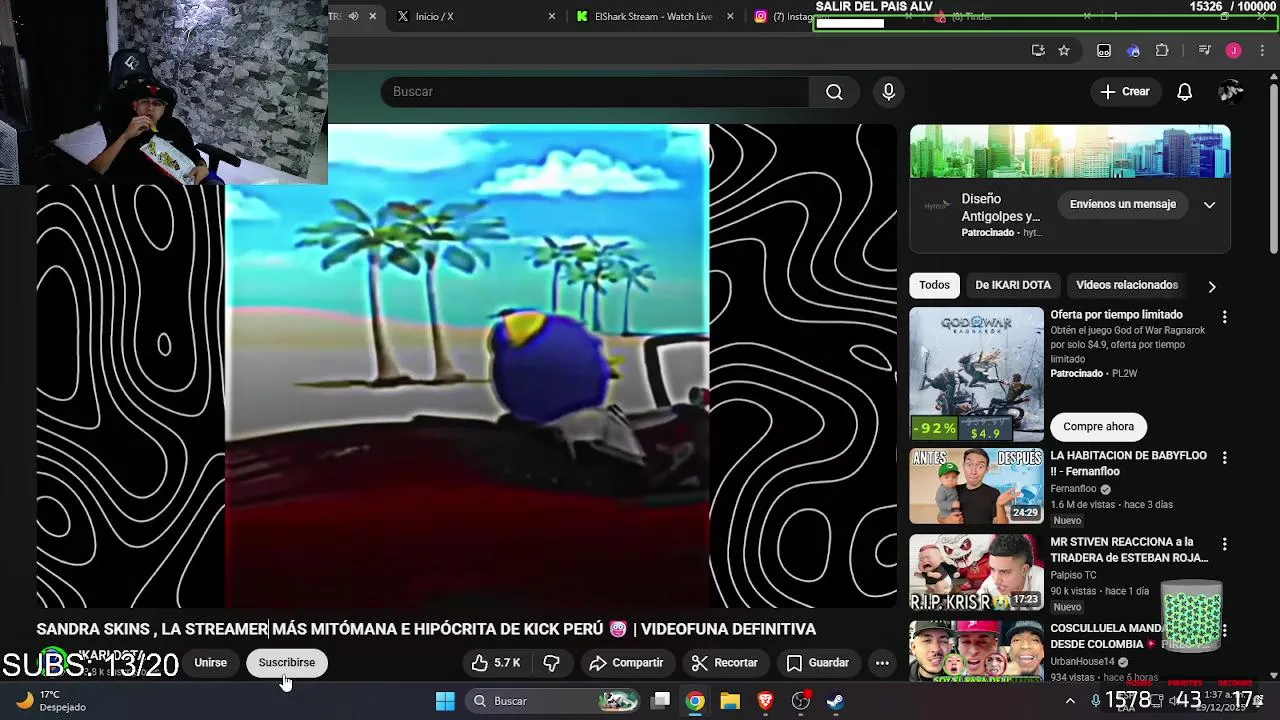Open Steam from the taskbar
Viewport: 1280px width, 720px height.
tap(835, 701)
